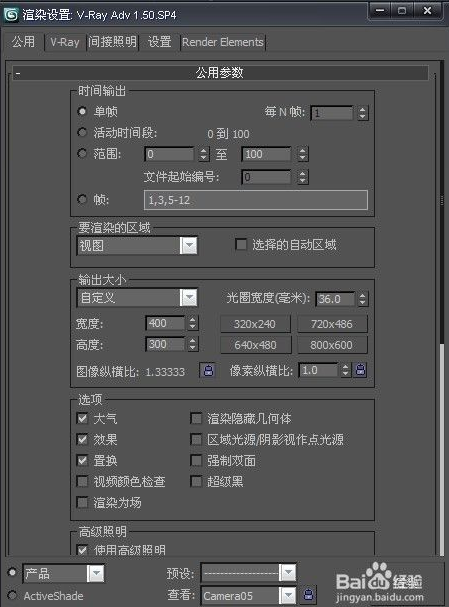Click the 每N帧 value field
Viewport: 449px width, 607px height.
click(332, 113)
